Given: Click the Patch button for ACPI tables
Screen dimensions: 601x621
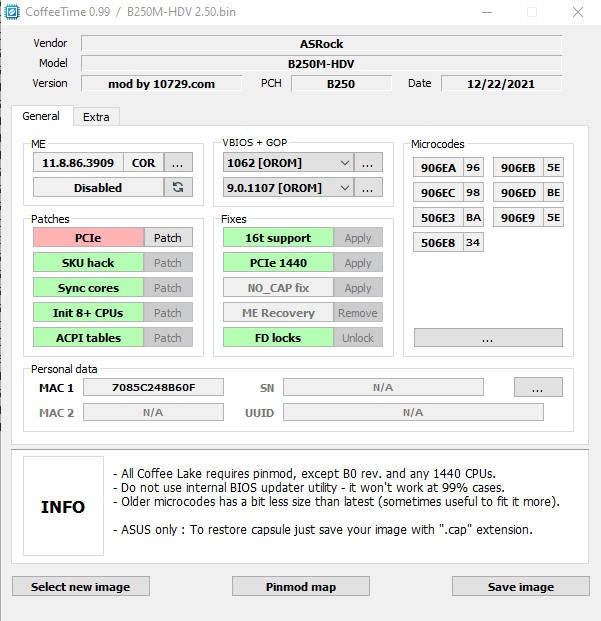Looking at the screenshot, I should pos(168,337).
